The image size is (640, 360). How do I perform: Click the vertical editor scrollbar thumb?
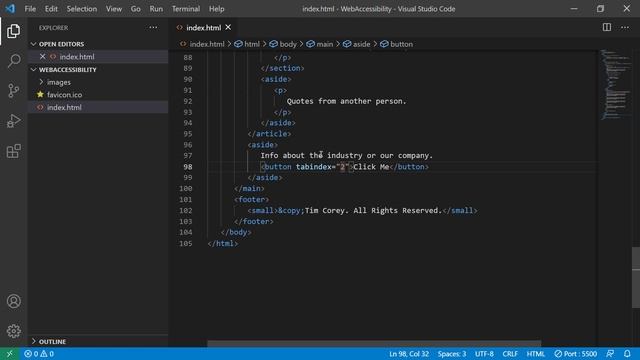click(636, 278)
